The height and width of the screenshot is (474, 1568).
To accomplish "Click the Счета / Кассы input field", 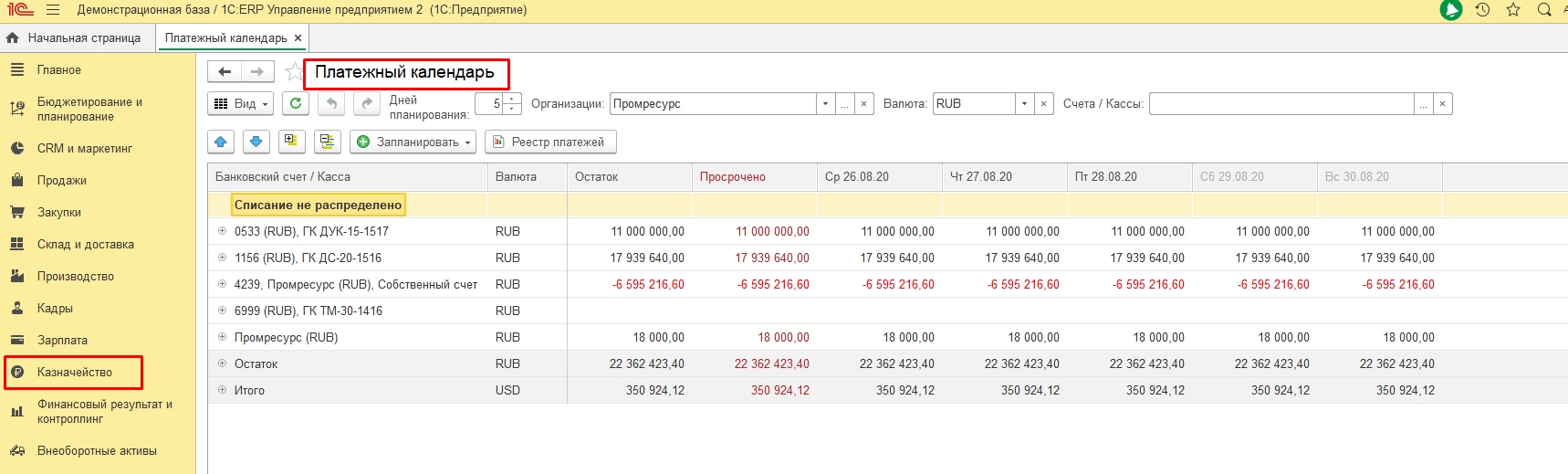I will pyautogui.click(x=1281, y=104).
